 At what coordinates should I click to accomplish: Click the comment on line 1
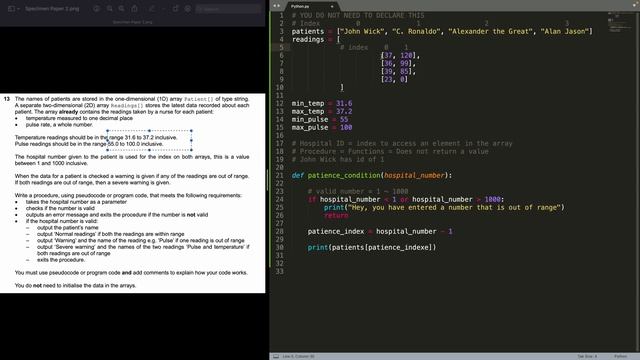click(x=358, y=16)
